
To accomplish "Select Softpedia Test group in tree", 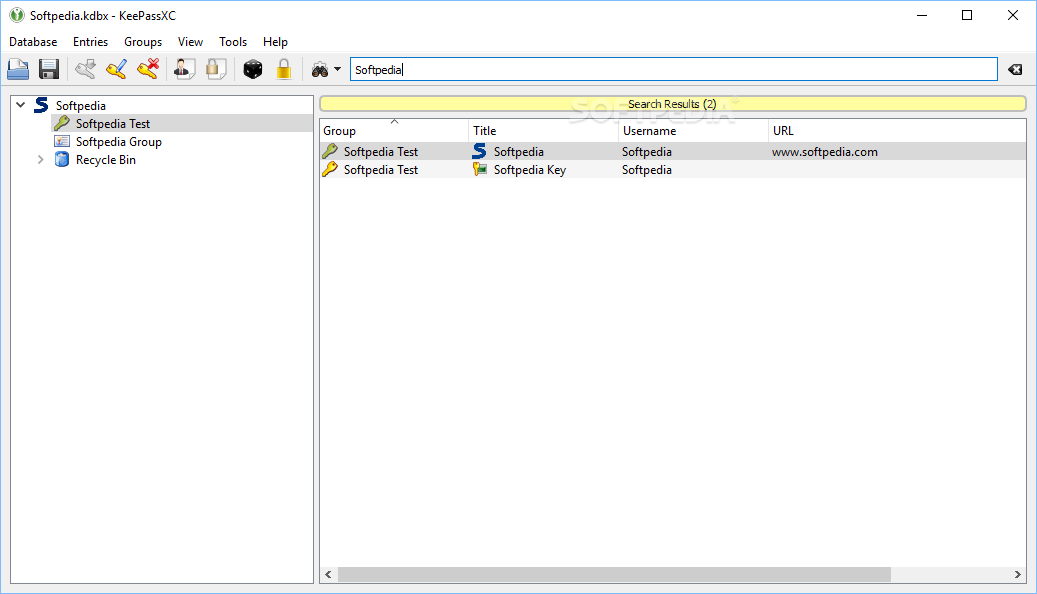I will point(113,124).
